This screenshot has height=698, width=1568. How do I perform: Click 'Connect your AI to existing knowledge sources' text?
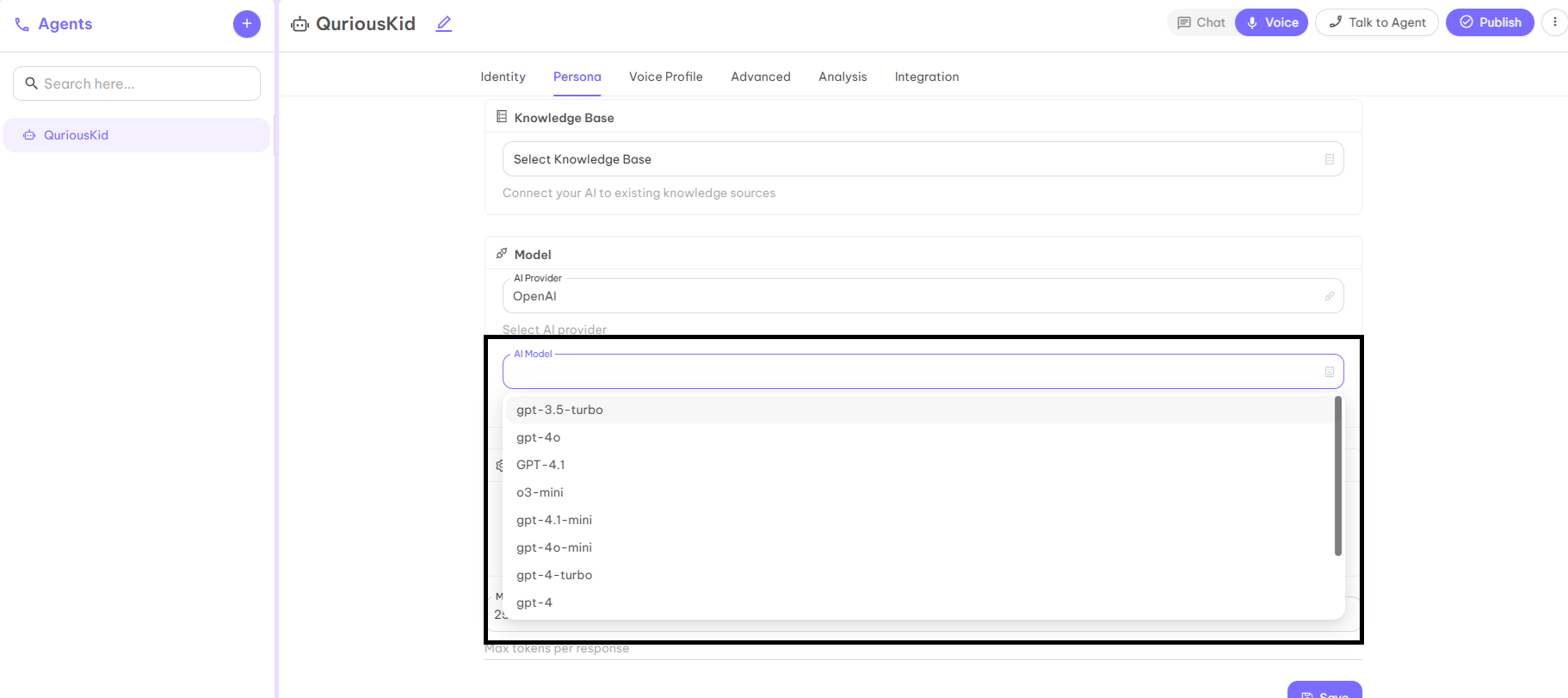[x=639, y=193]
